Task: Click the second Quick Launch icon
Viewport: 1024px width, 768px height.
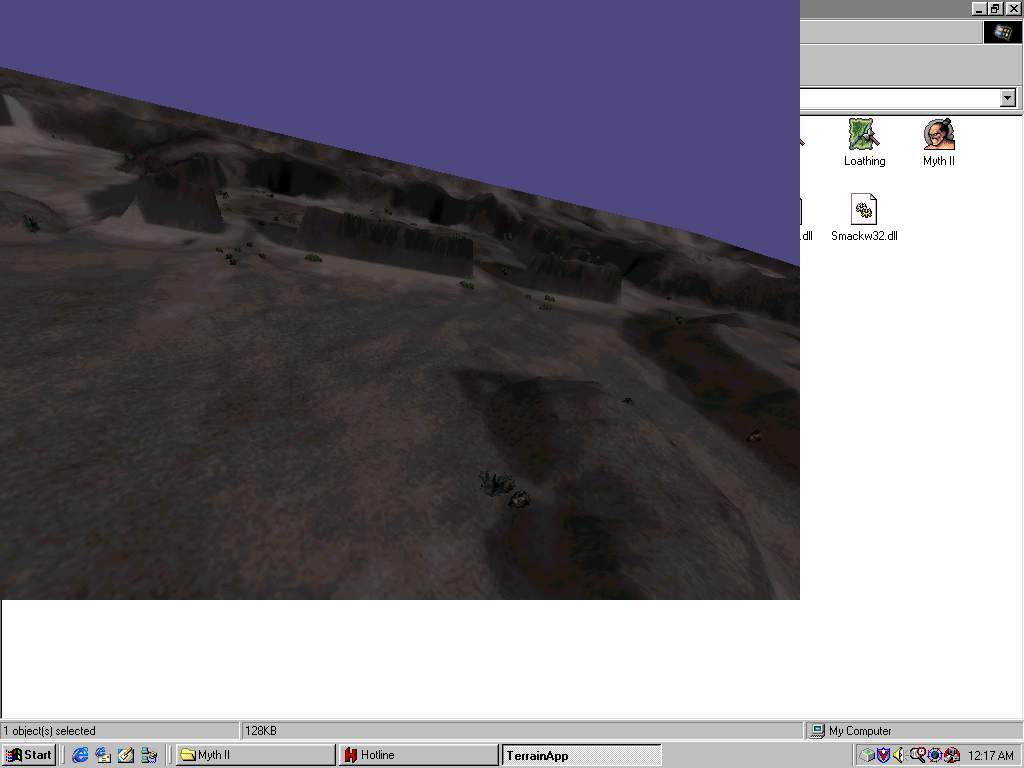Action: (103, 755)
